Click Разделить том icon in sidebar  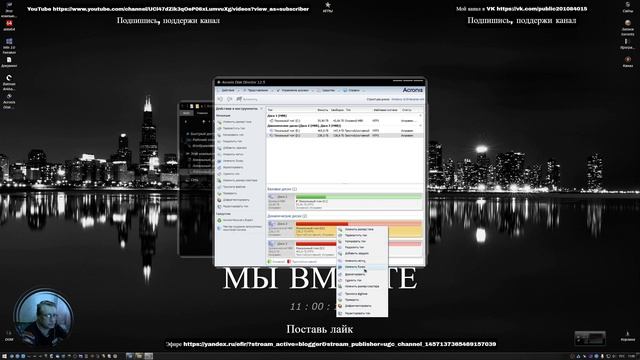(x=219, y=141)
